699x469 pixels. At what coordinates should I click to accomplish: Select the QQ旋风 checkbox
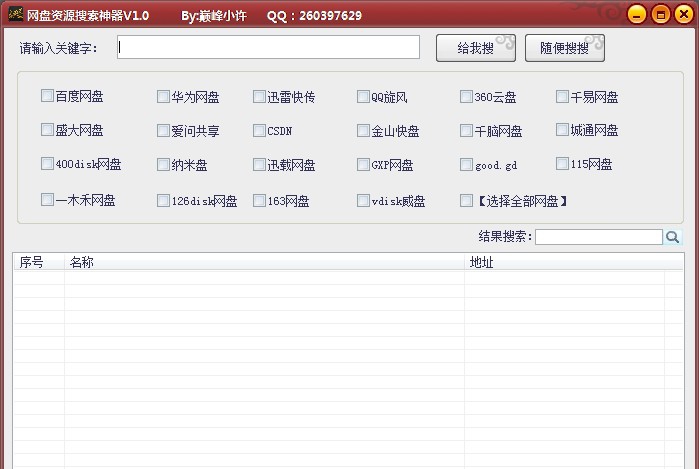pyautogui.click(x=363, y=96)
